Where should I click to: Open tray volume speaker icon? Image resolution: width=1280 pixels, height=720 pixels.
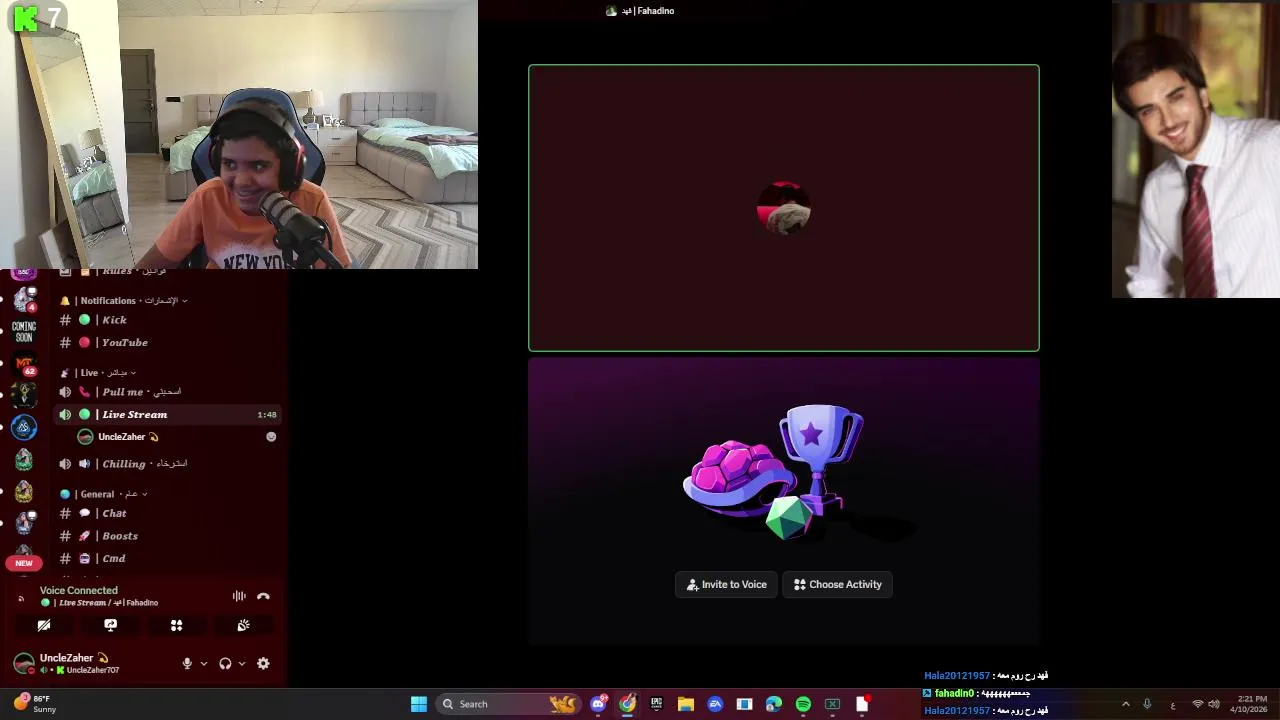(x=1213, y=704)
